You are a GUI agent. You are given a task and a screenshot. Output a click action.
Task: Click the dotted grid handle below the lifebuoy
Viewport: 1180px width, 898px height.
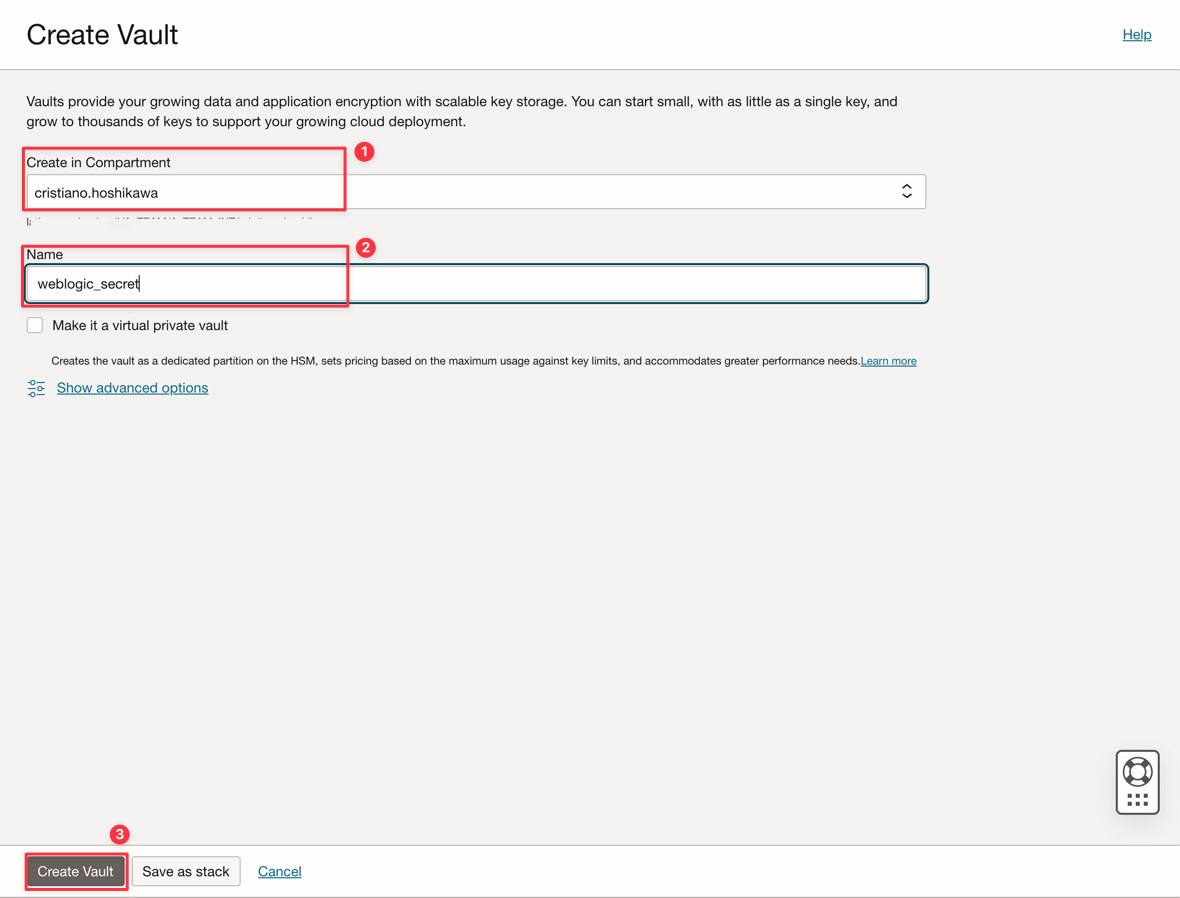[x=1137, y=799]
